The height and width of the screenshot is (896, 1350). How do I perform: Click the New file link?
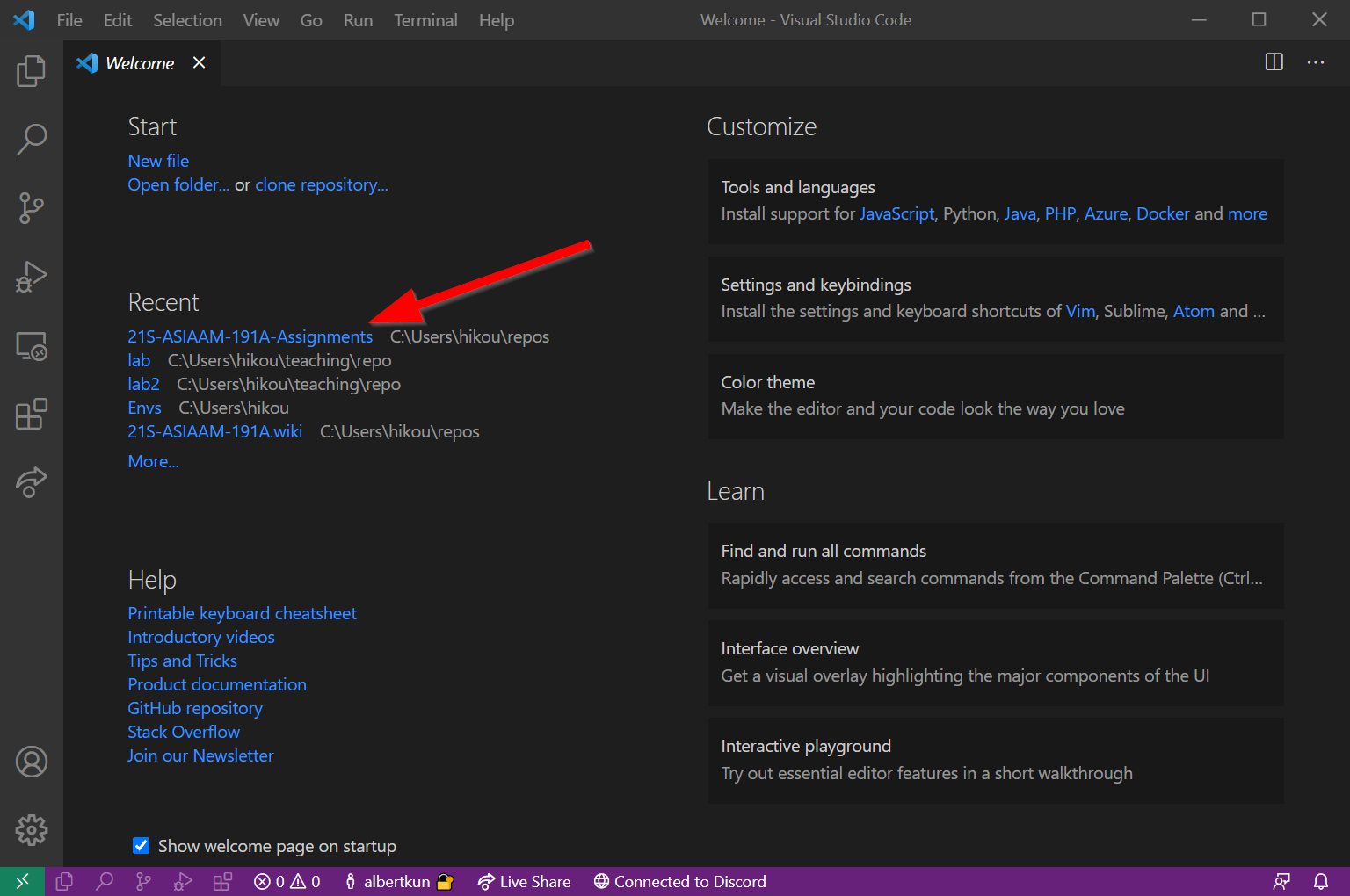tap(158, 161)
